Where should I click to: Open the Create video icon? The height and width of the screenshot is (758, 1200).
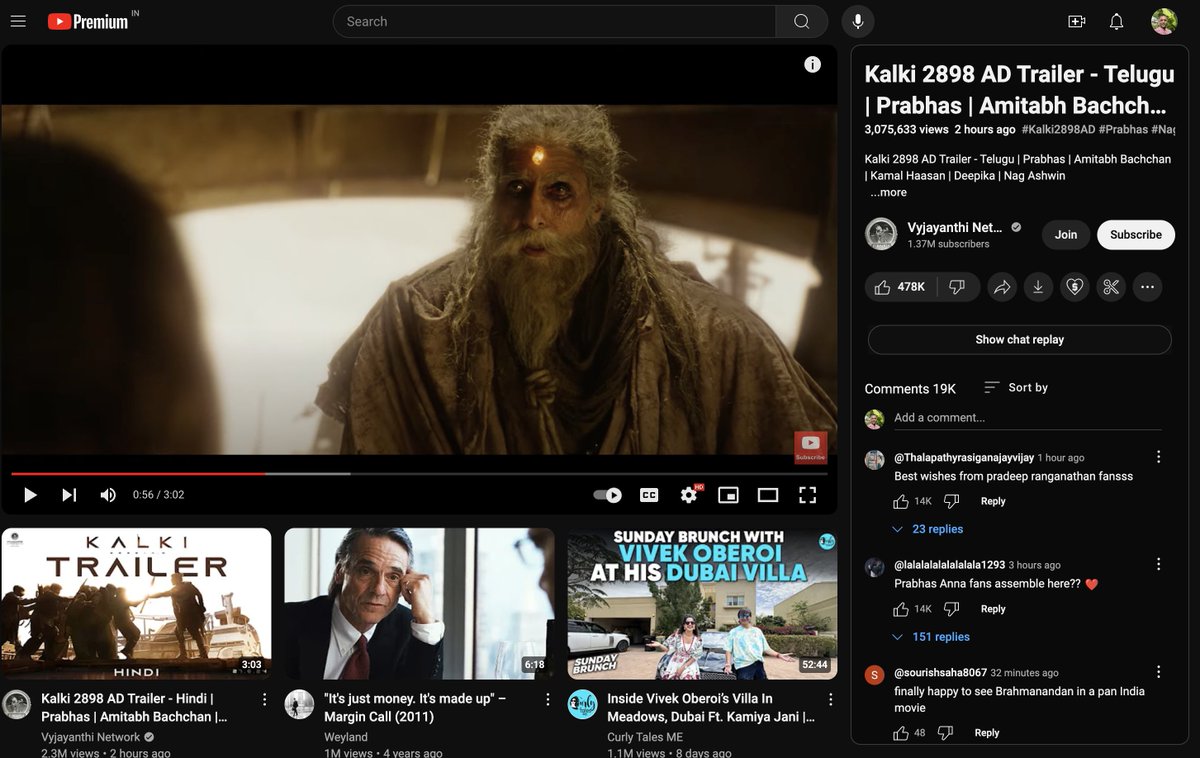(1077, 21)
